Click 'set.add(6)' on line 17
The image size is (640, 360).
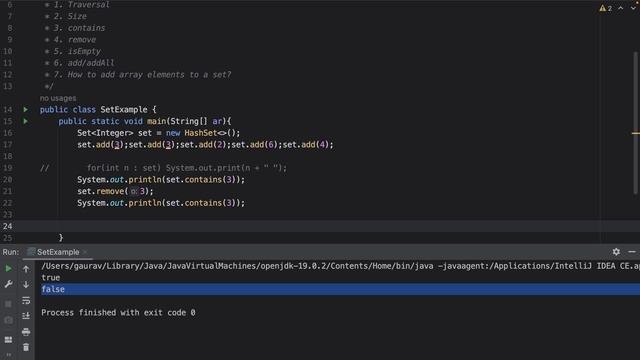point(254,145)
